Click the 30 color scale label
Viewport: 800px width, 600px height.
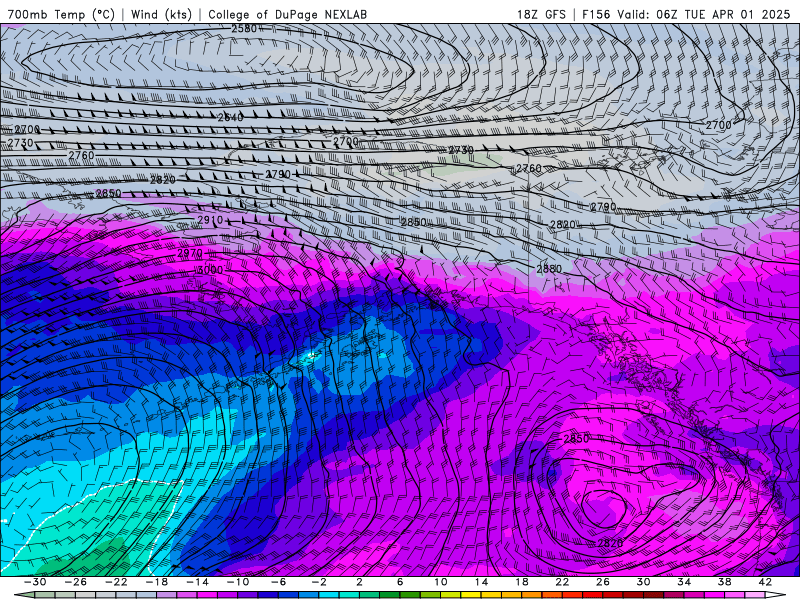pos(643,582)
